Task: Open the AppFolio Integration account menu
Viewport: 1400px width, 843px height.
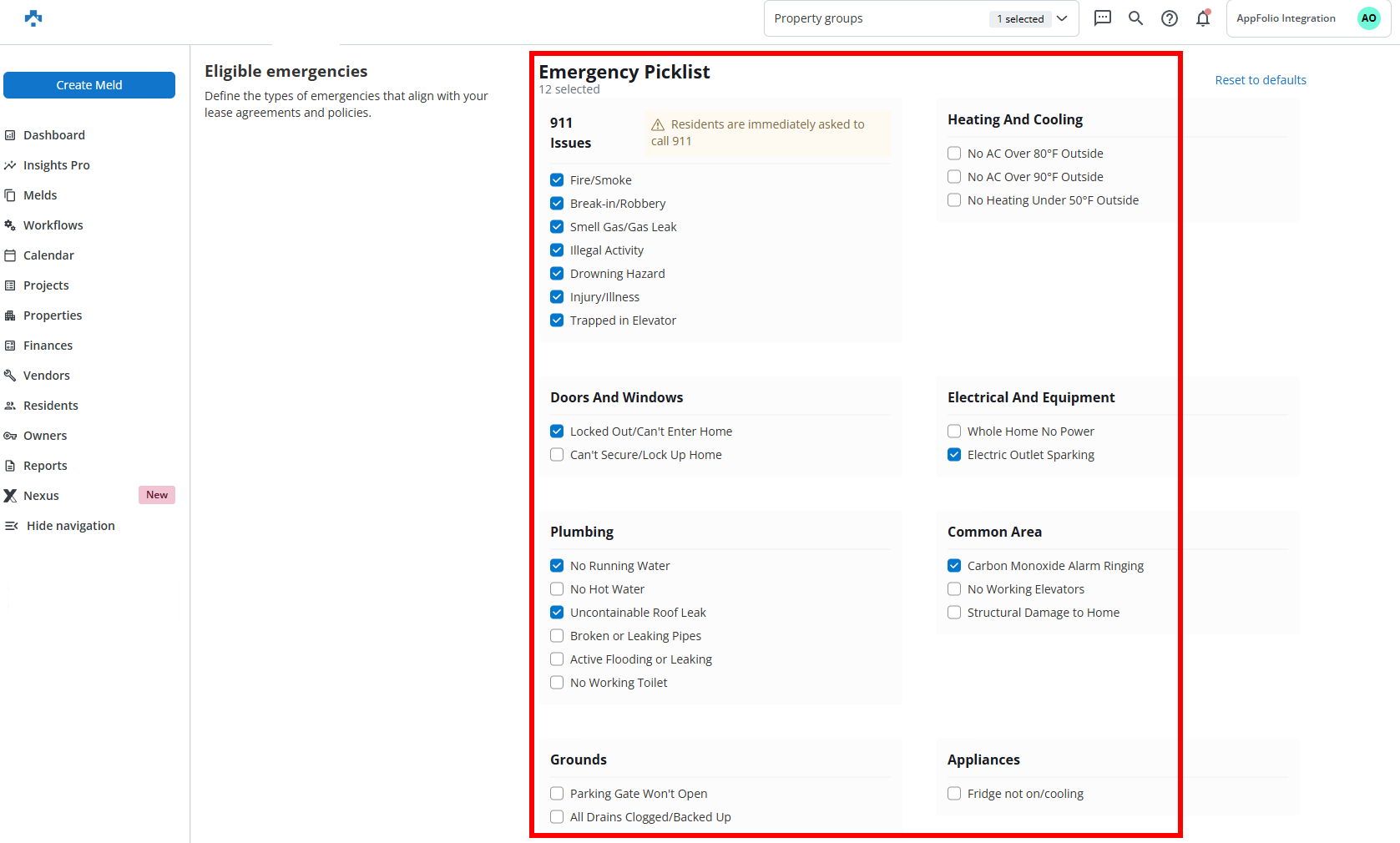Action: coord(1286,18)
